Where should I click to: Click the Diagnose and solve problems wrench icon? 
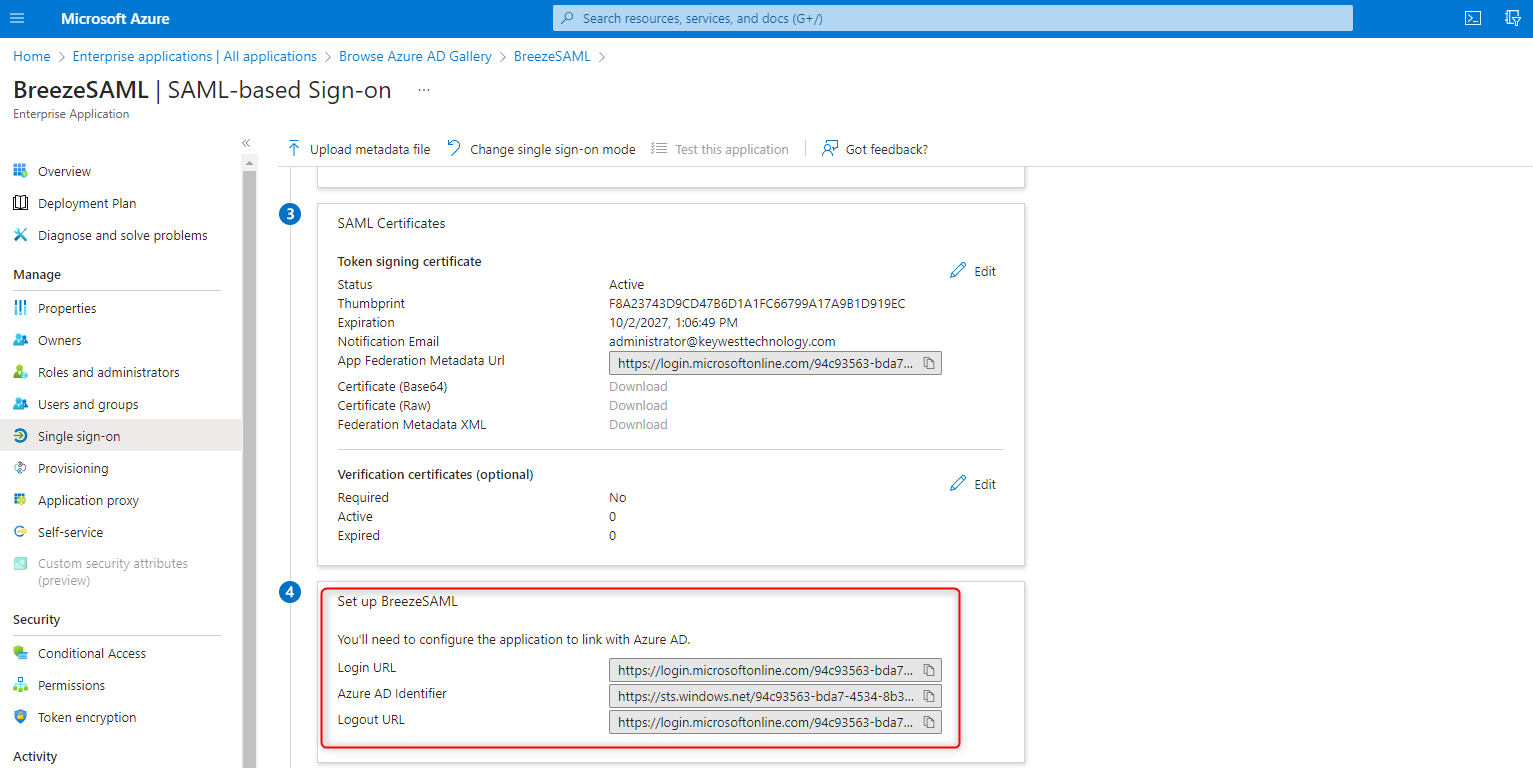pos(20,235)
